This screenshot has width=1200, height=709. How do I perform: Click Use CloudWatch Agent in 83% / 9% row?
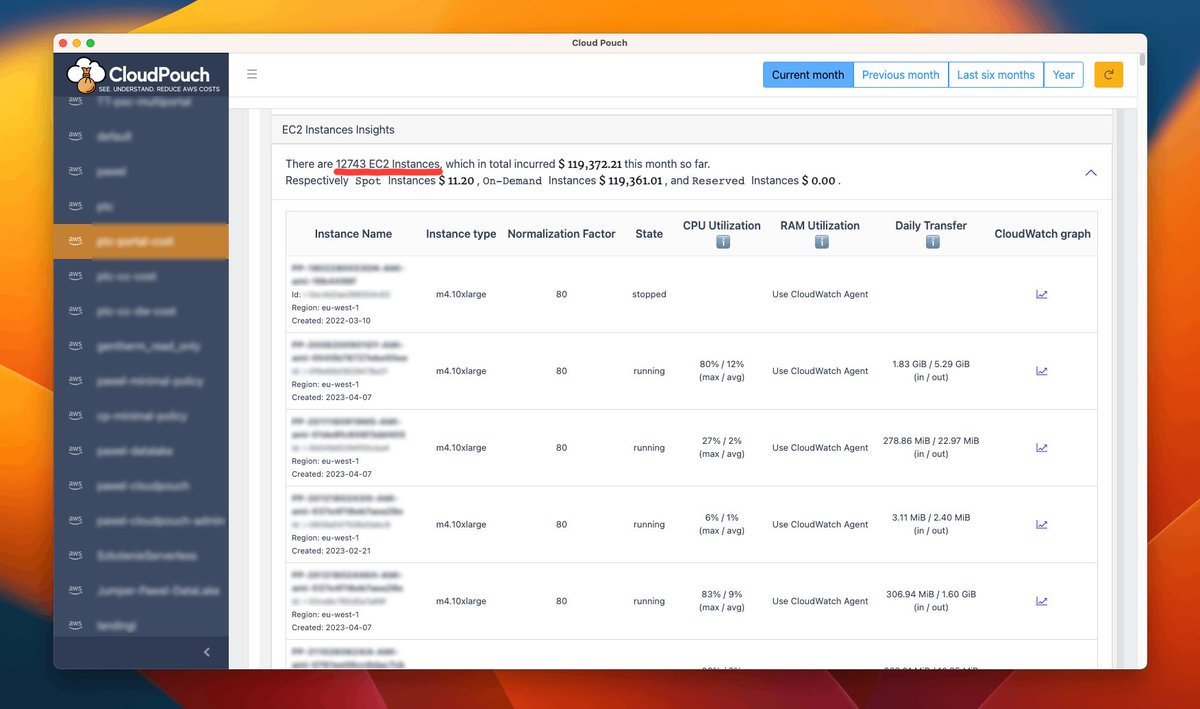tap(820, 601)
